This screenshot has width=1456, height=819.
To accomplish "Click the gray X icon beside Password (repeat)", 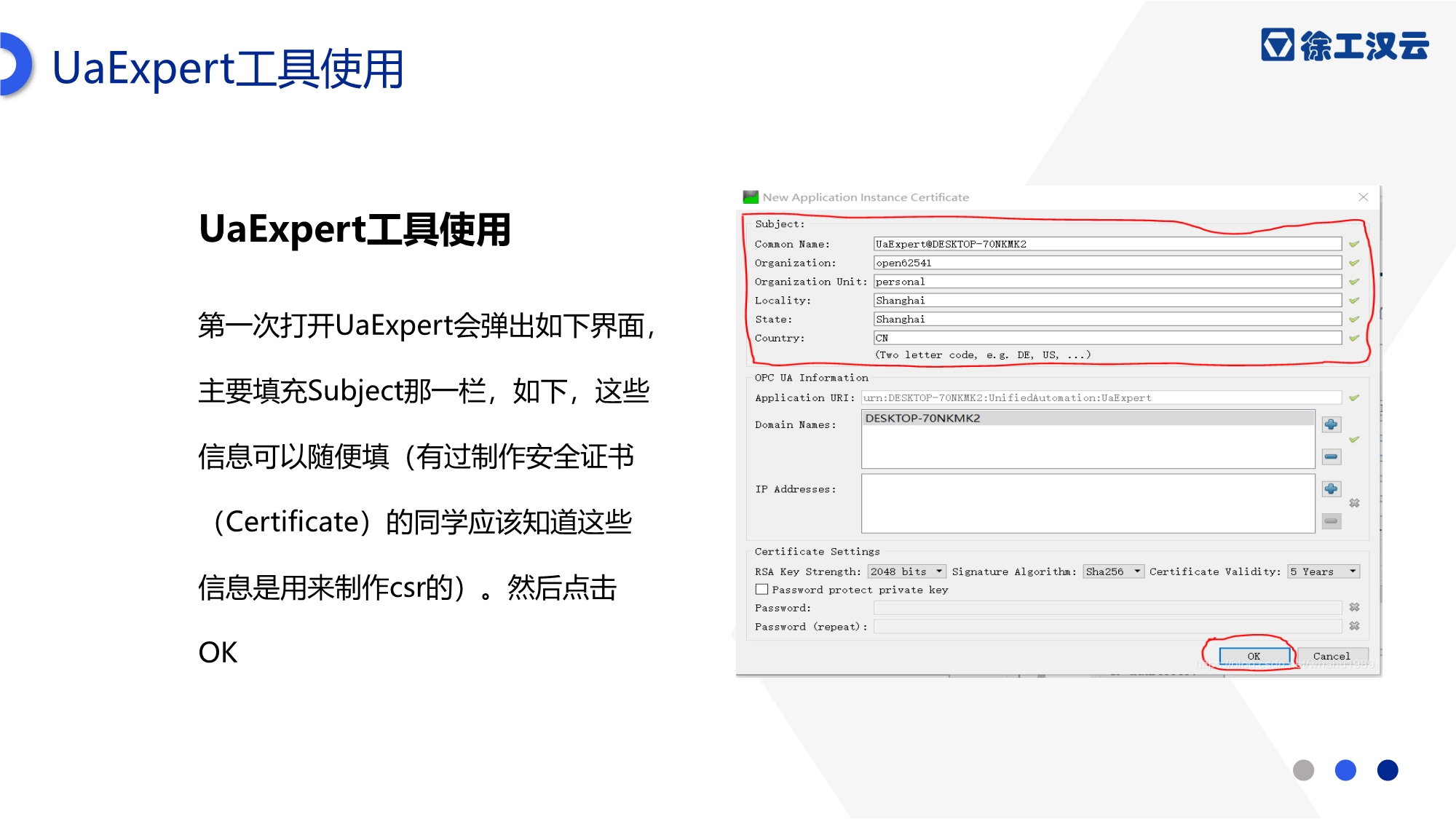I will [1354, 626].
